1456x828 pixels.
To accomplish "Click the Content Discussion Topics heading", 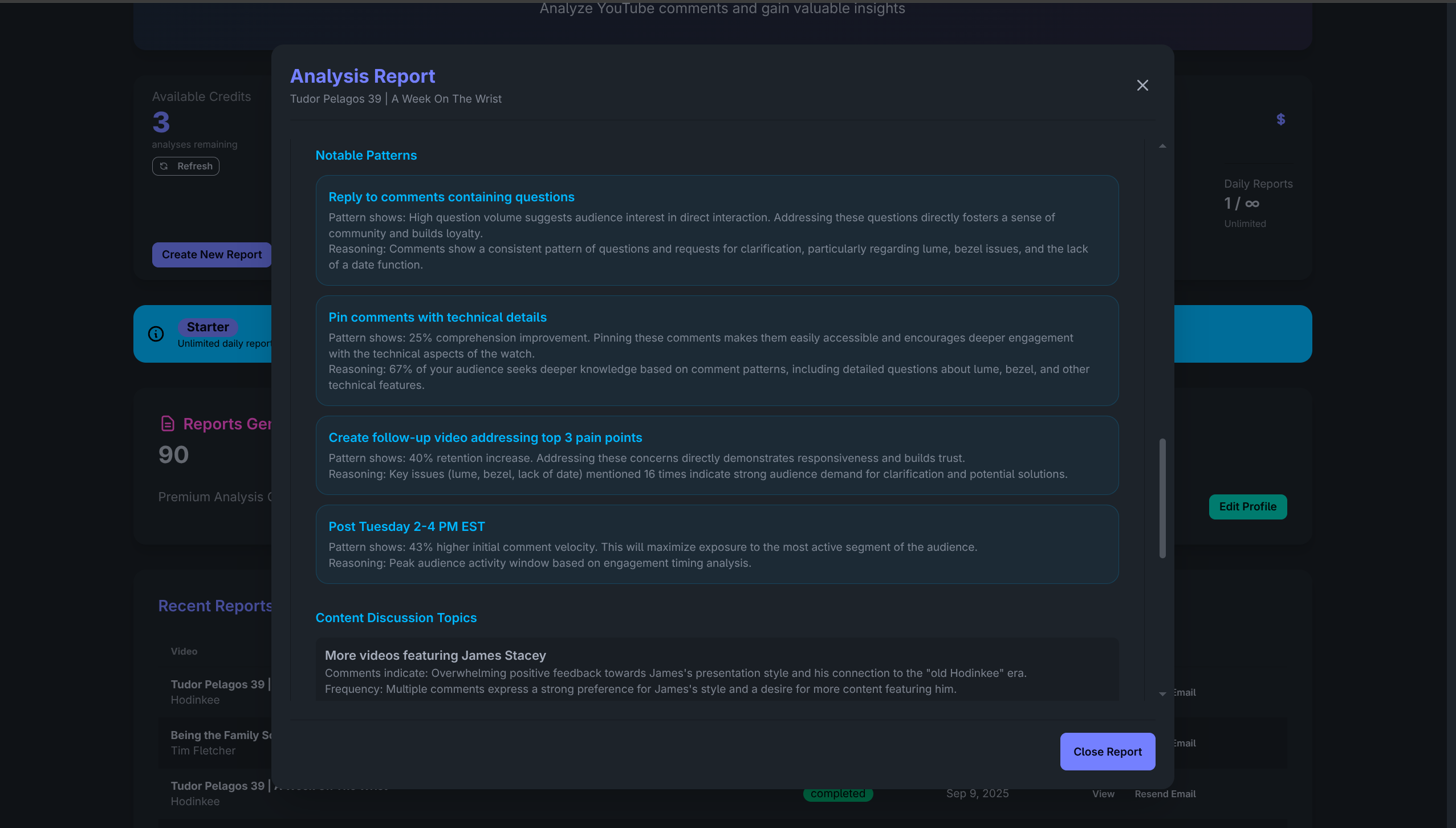I will 396,618.
